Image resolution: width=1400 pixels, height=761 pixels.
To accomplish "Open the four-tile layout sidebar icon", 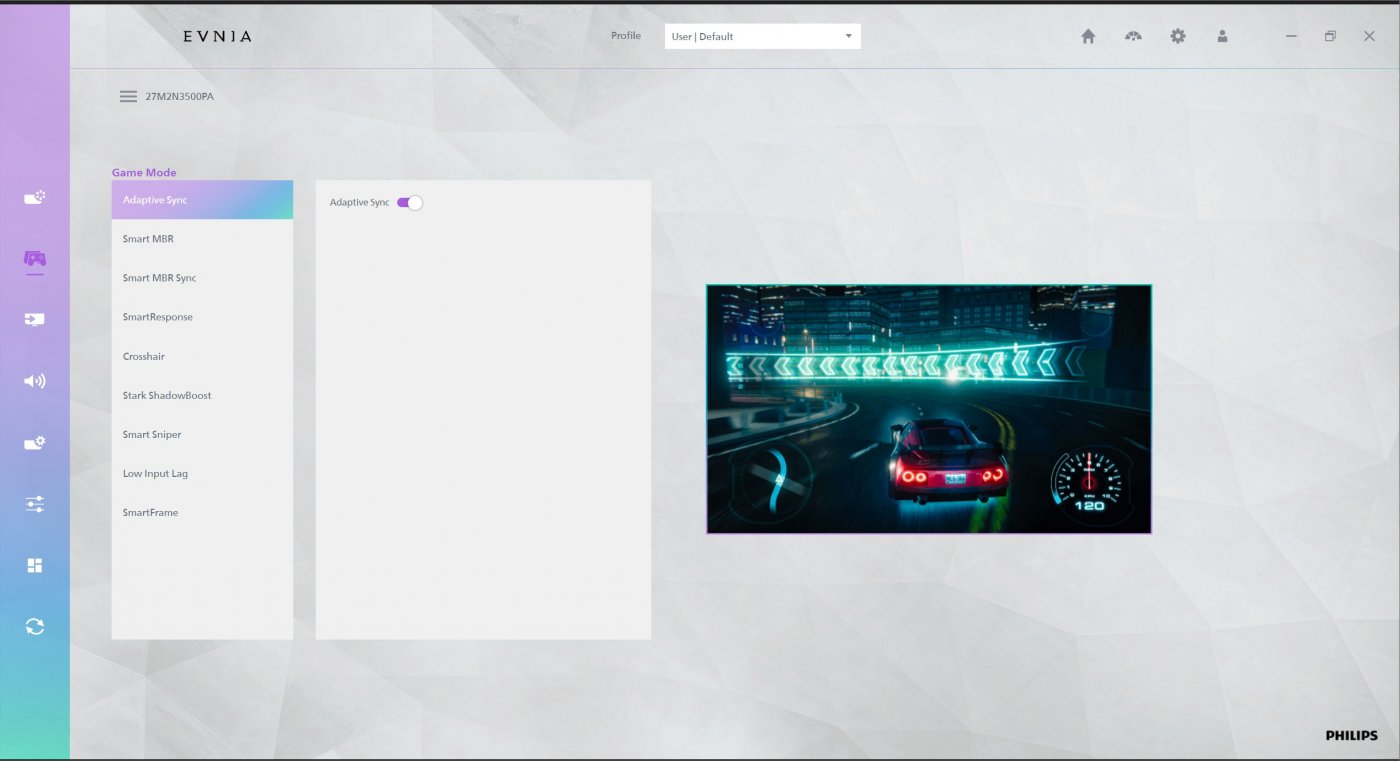I will 35,566.
